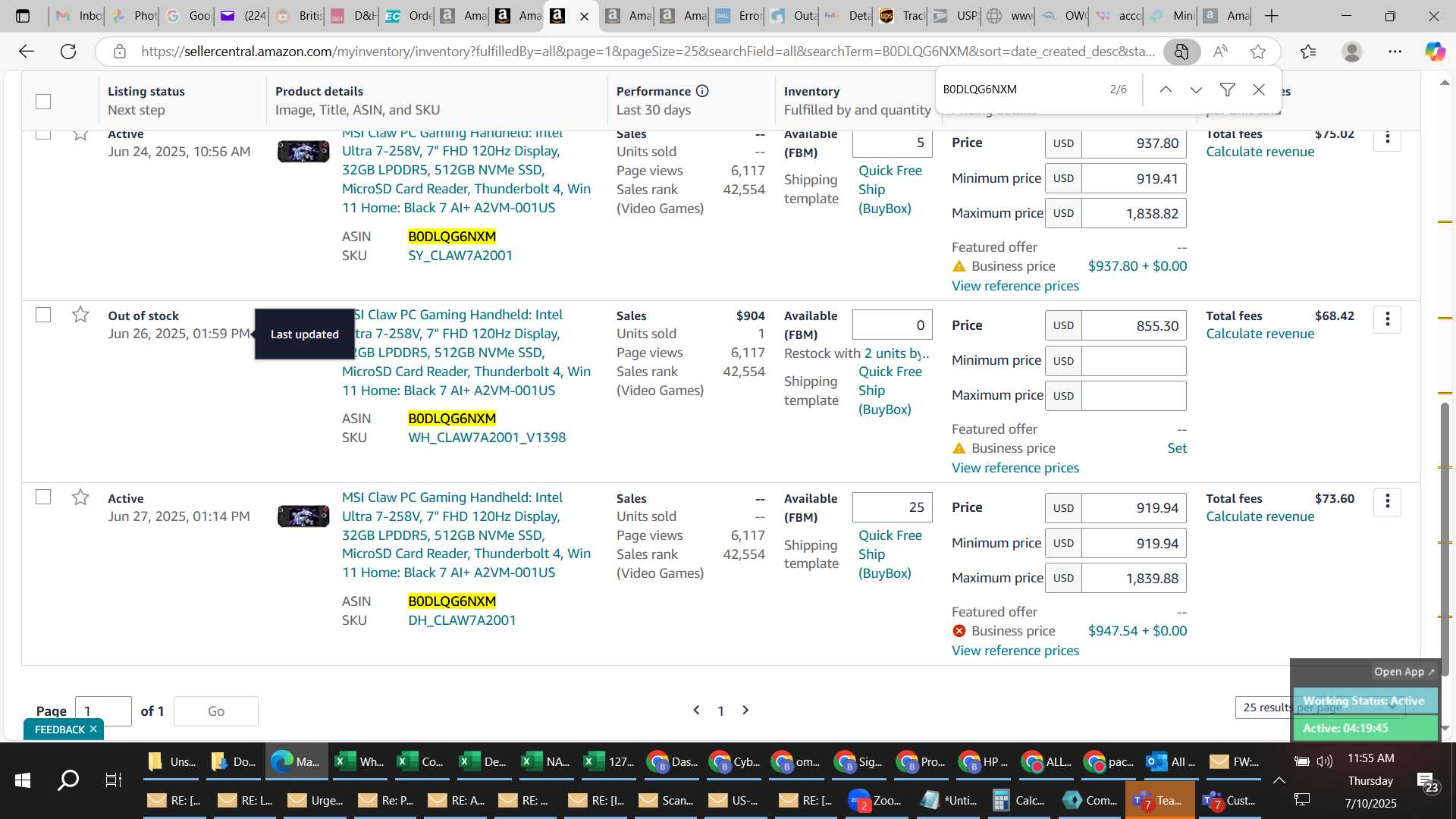Open Windows Start menu
The width and height of the screenshot is (1456, 819).
pos(23,780)
